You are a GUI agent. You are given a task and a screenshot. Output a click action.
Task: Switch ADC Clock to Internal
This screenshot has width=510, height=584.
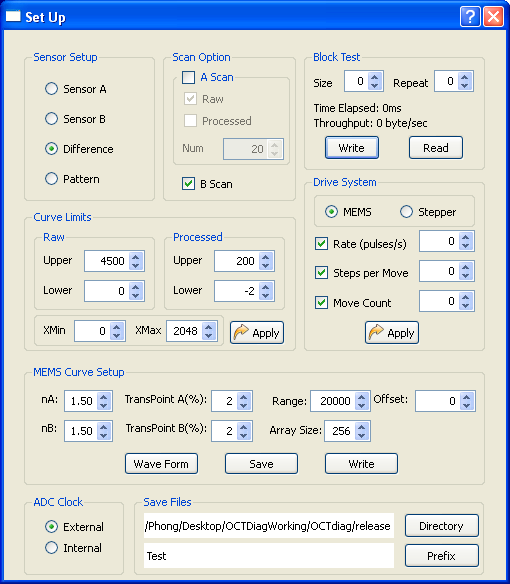coord(51,548)
